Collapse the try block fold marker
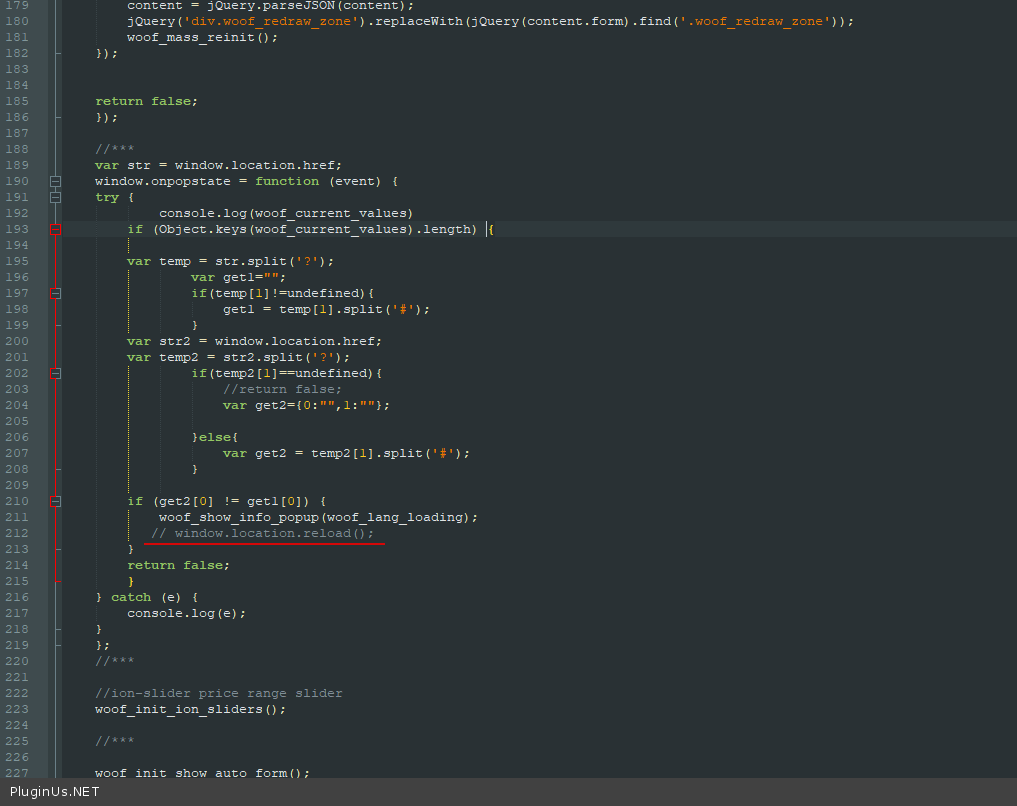Image resolution: width=1017 pixels, height=806 pixels. click(56, 197)
